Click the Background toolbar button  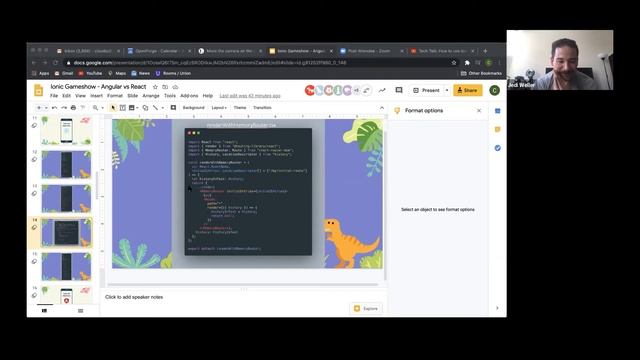coord(193,108)
